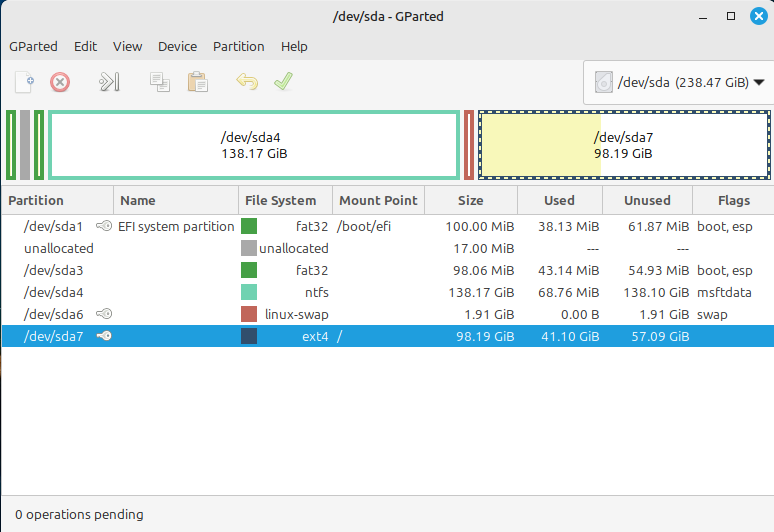774x532 pixels.
Task: Sort by the Flags column header
Action: [x=734, y=200]
